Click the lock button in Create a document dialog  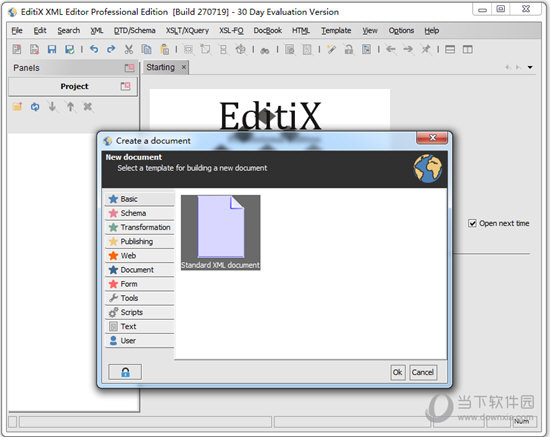pos(125,372)
